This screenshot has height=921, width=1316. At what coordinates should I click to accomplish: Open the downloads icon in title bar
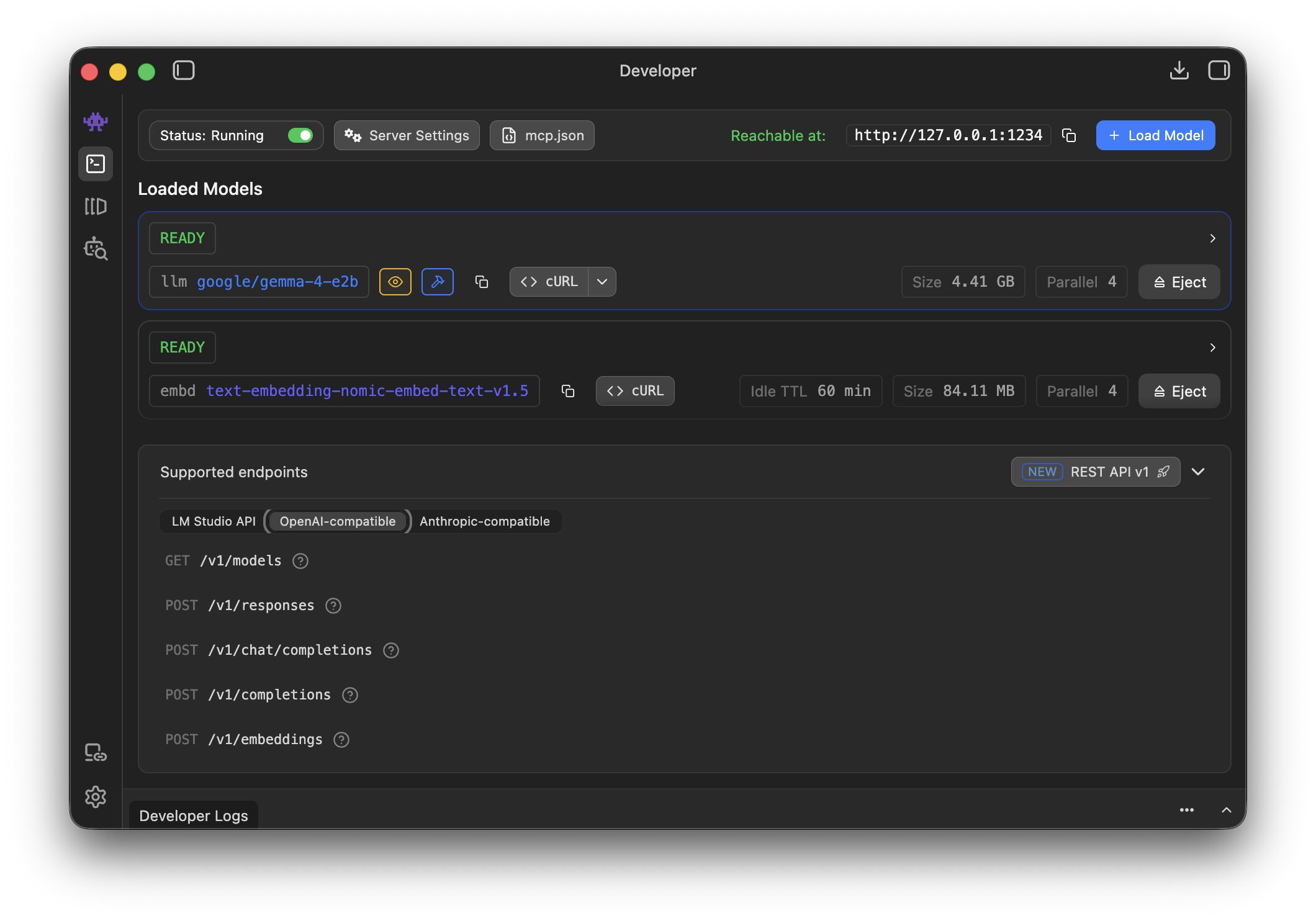point(1179,70)
